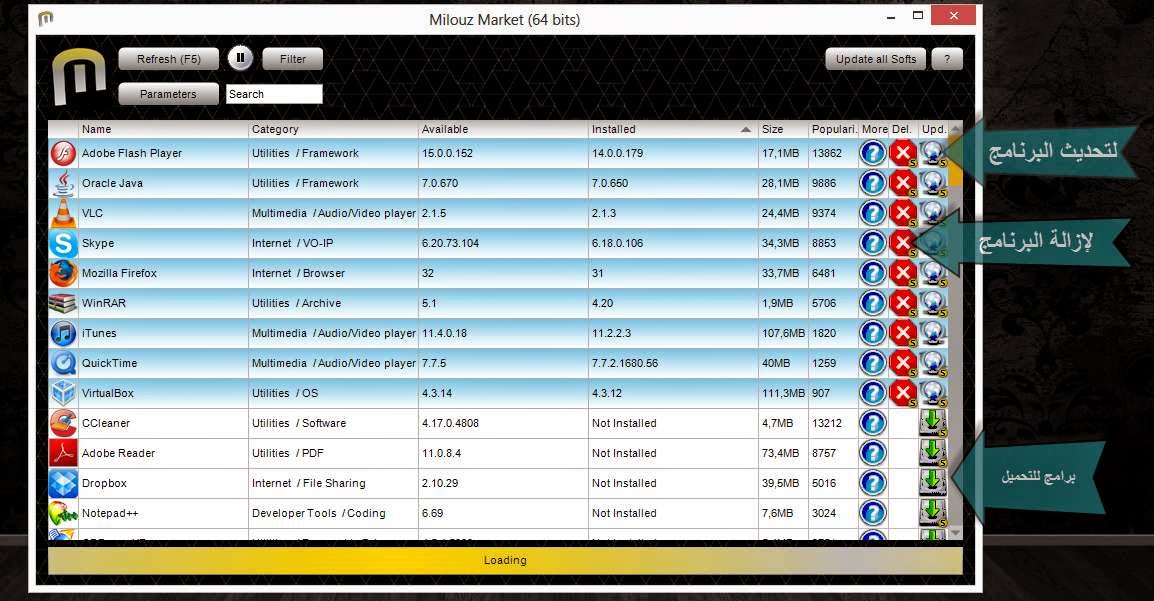Click the red delete icon for Oracle Java
1154x601 pixels.
coord(903,183)
